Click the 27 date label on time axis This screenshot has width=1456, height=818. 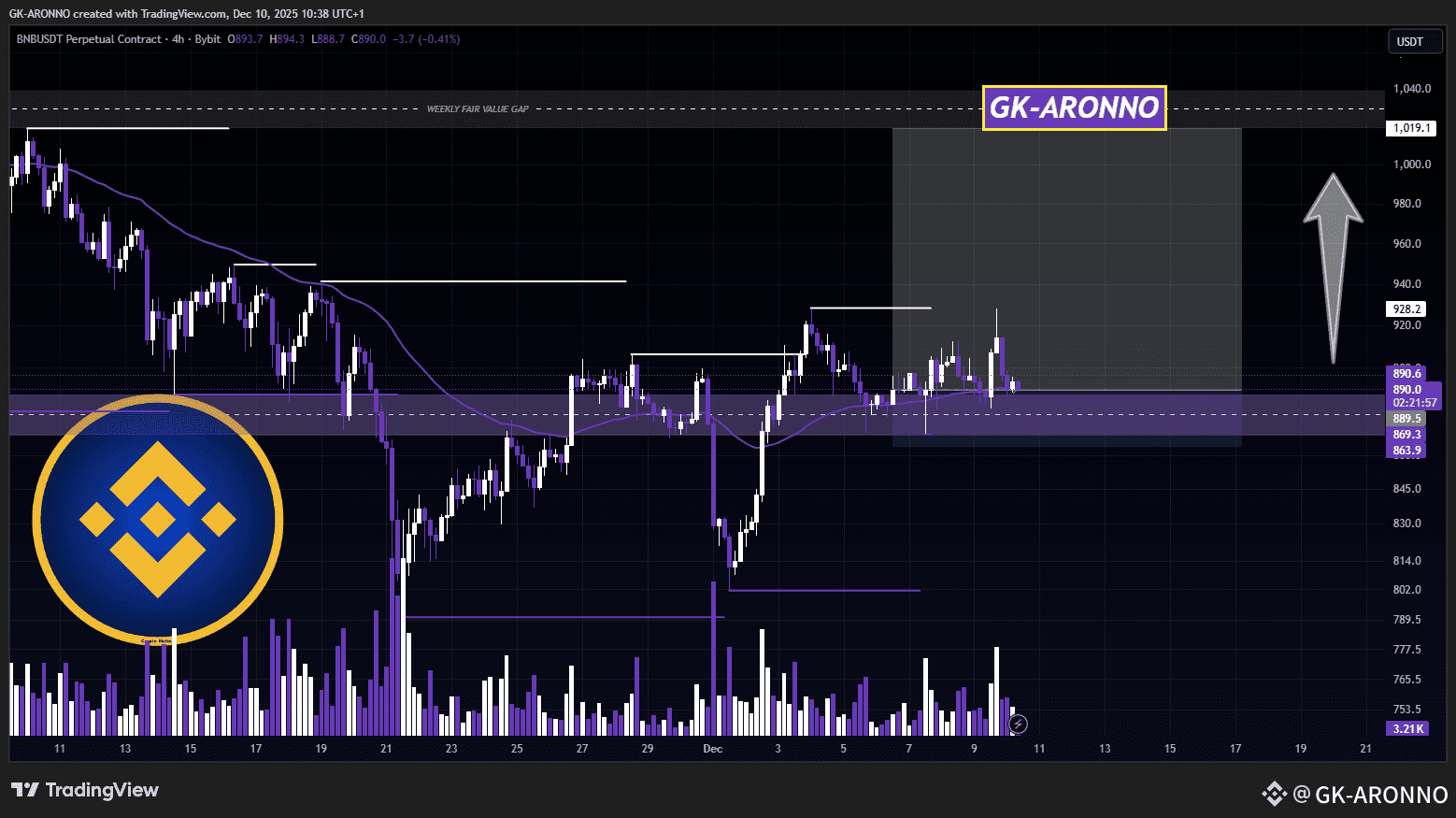(582, 749)
